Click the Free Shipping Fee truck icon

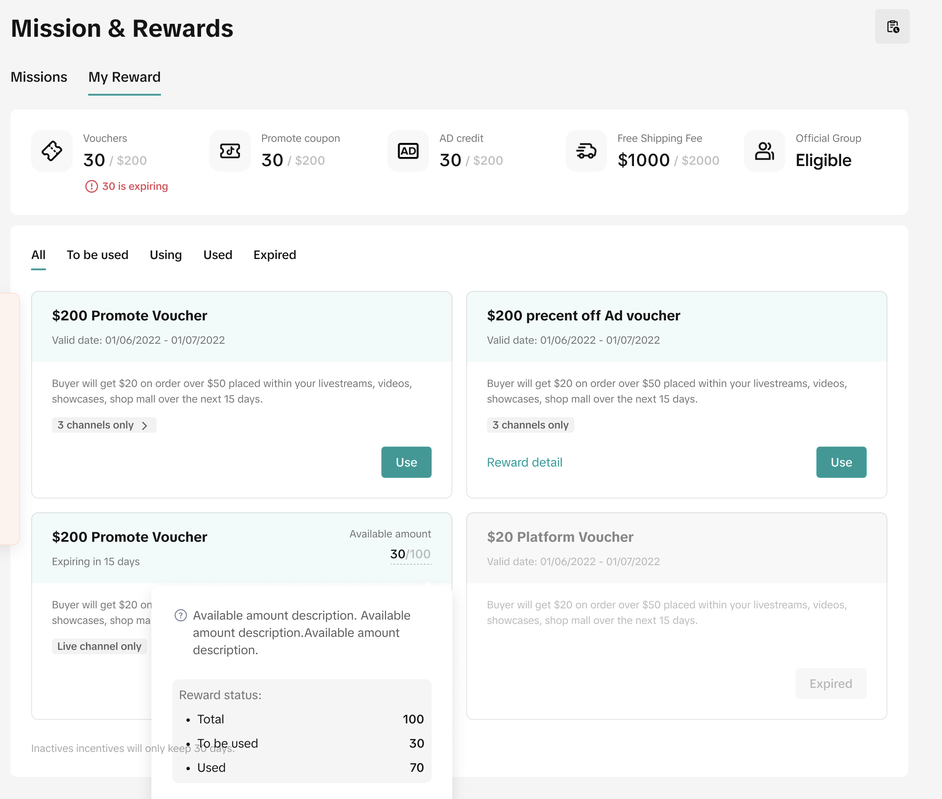pos(586,151)
